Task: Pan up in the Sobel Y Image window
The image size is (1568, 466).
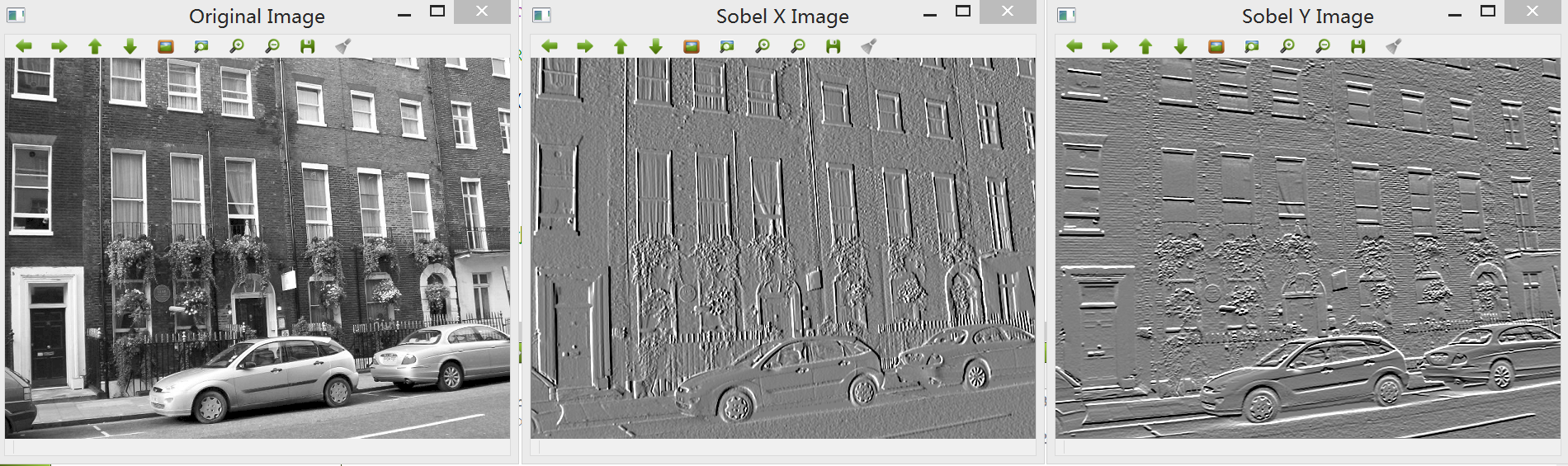Action: [1145, 46]
